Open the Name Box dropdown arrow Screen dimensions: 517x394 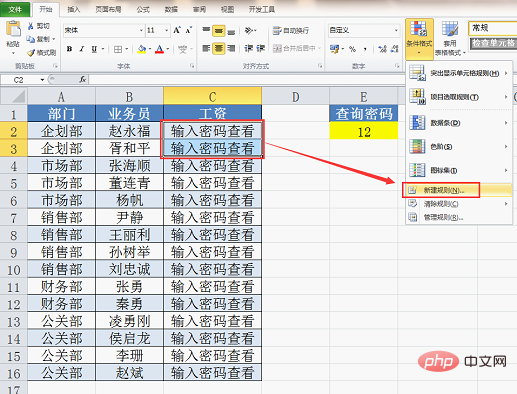pos(42,80)
